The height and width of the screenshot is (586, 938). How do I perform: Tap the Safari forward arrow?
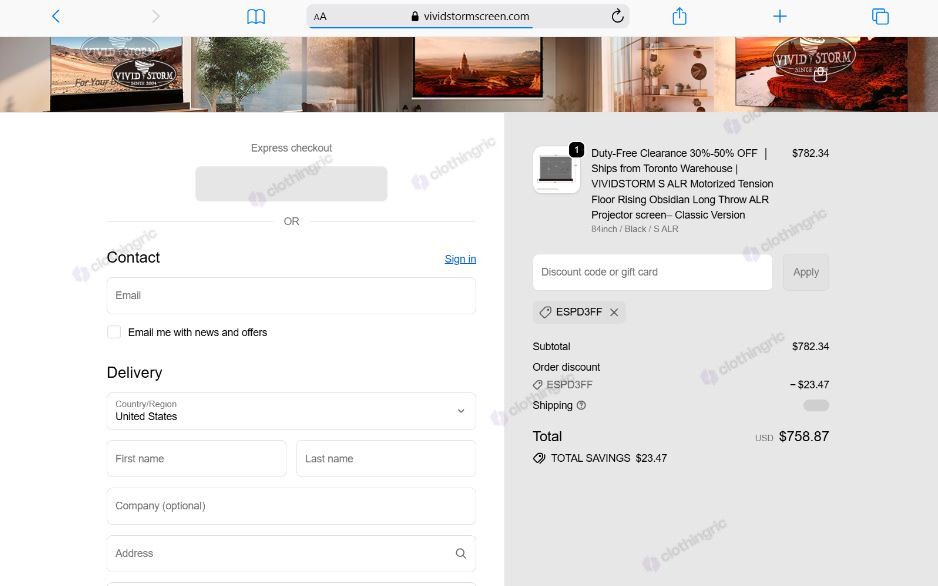156,16
